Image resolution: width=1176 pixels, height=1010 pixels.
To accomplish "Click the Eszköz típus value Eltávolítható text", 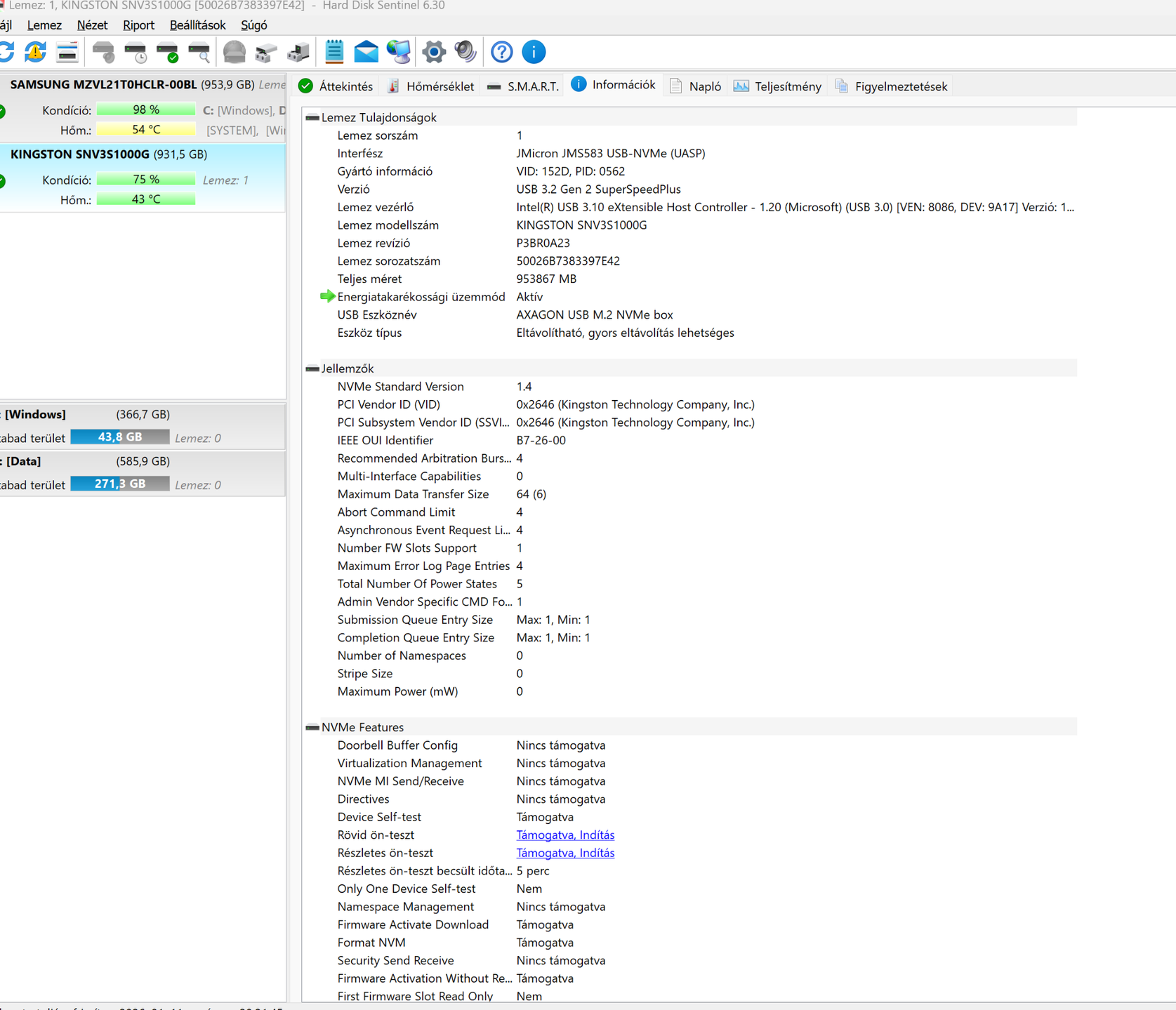I will pos(625,333).
